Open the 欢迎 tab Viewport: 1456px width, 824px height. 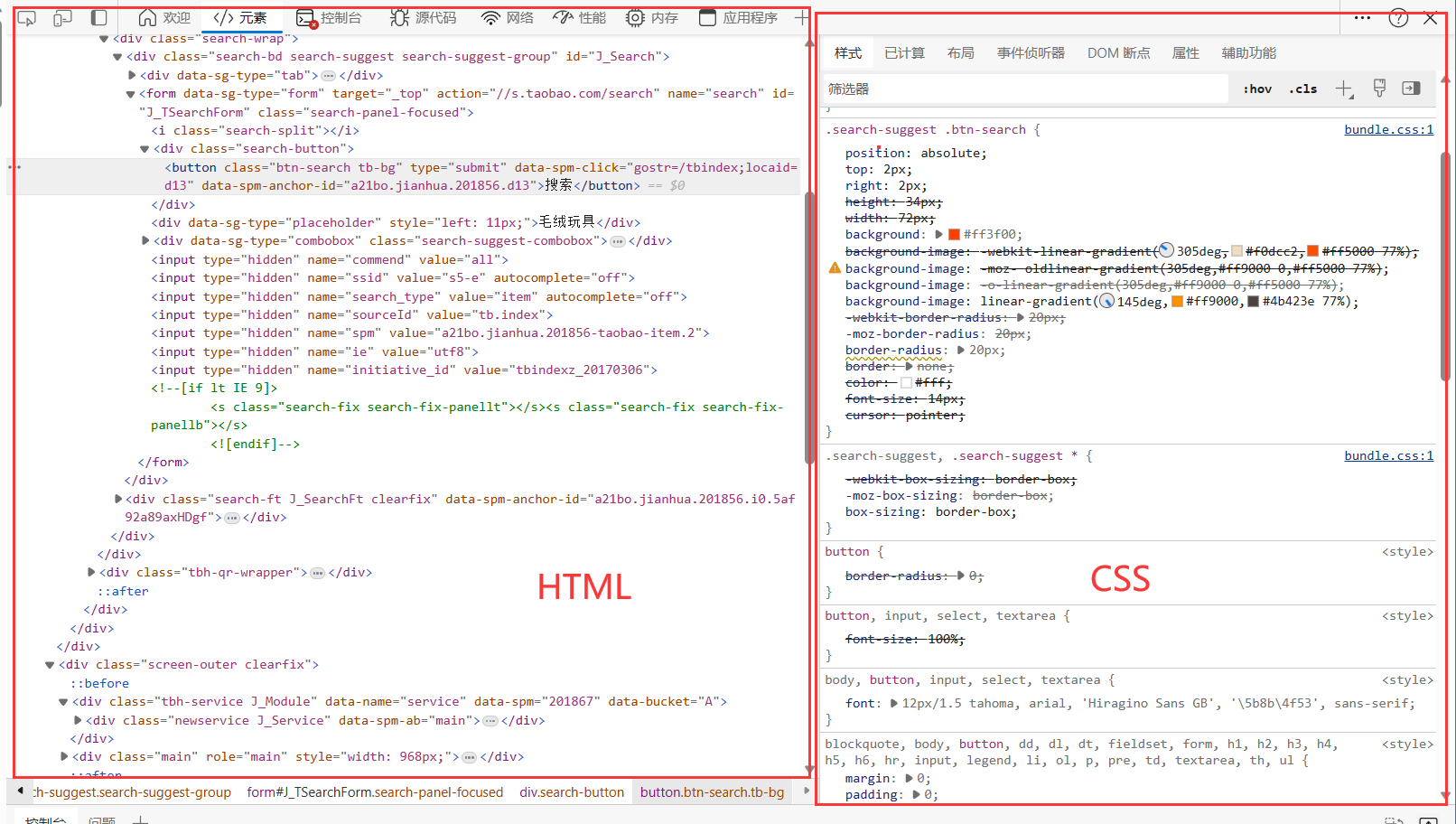164,18
